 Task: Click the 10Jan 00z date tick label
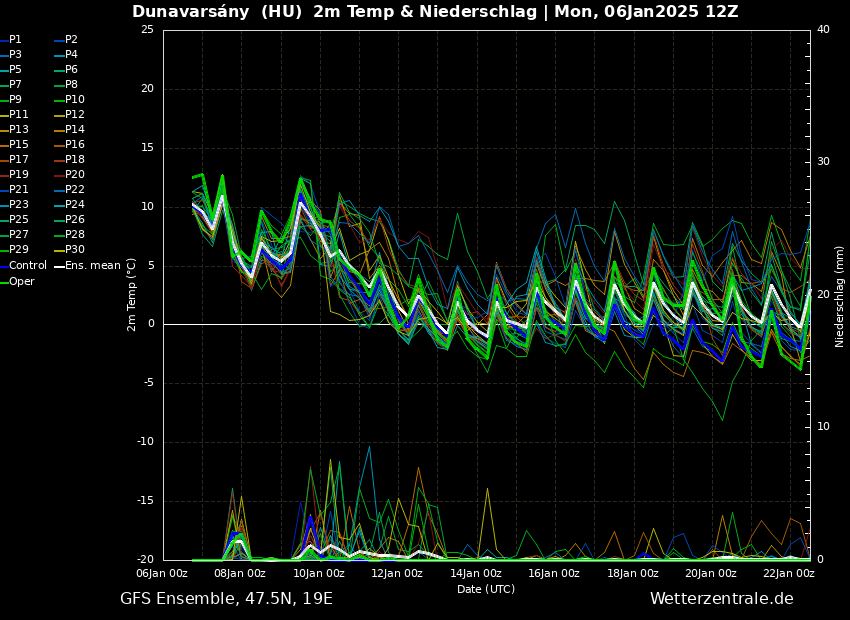tap(319, 574)
